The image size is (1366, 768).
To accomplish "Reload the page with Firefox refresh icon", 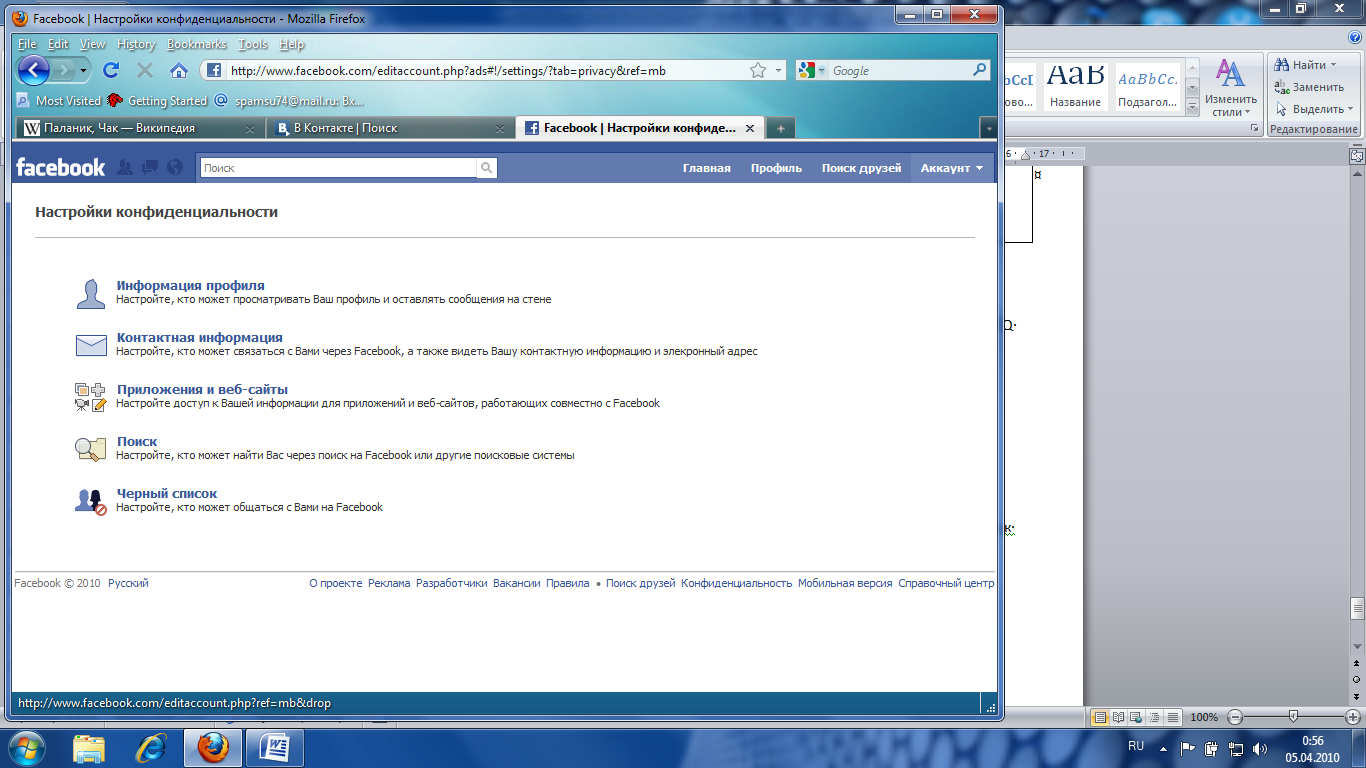I will click(x=111, y=70).
